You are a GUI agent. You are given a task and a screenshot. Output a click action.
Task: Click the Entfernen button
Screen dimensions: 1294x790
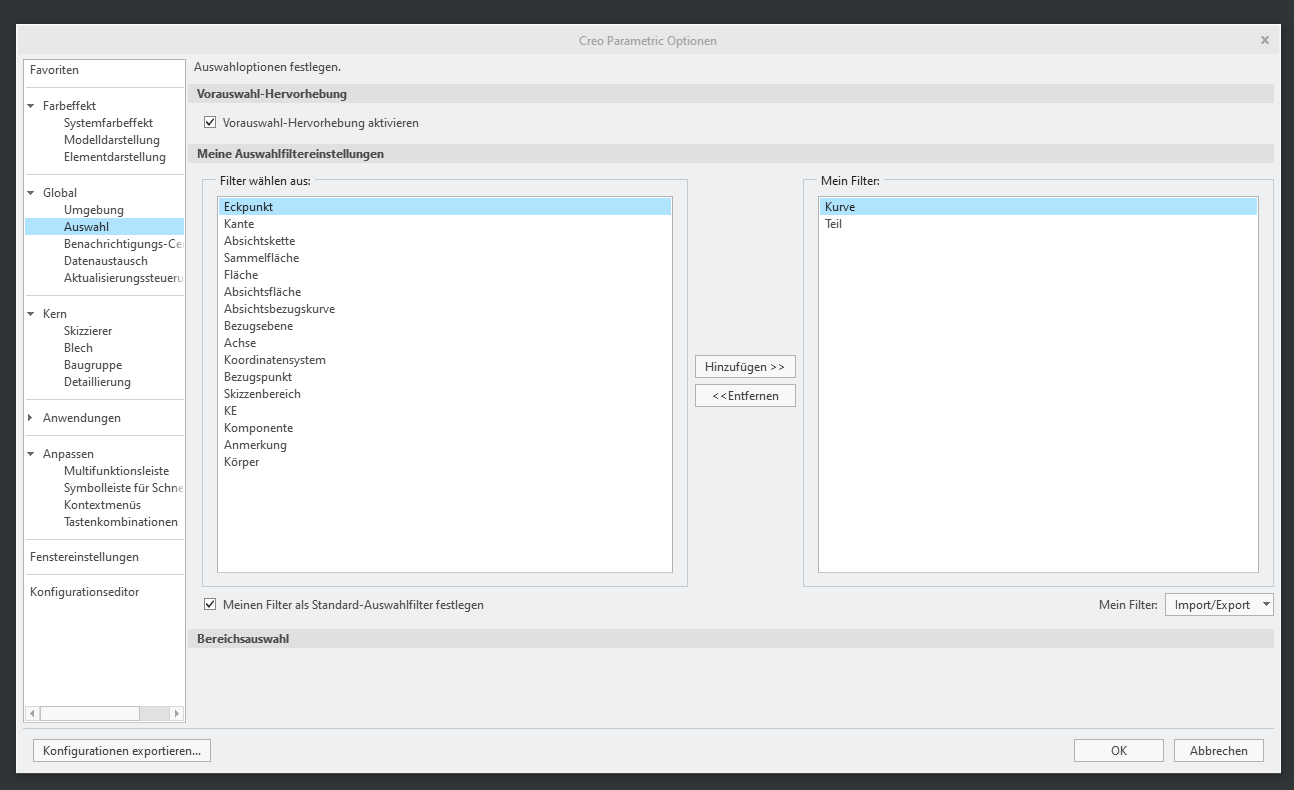click(x=744, y=395)
